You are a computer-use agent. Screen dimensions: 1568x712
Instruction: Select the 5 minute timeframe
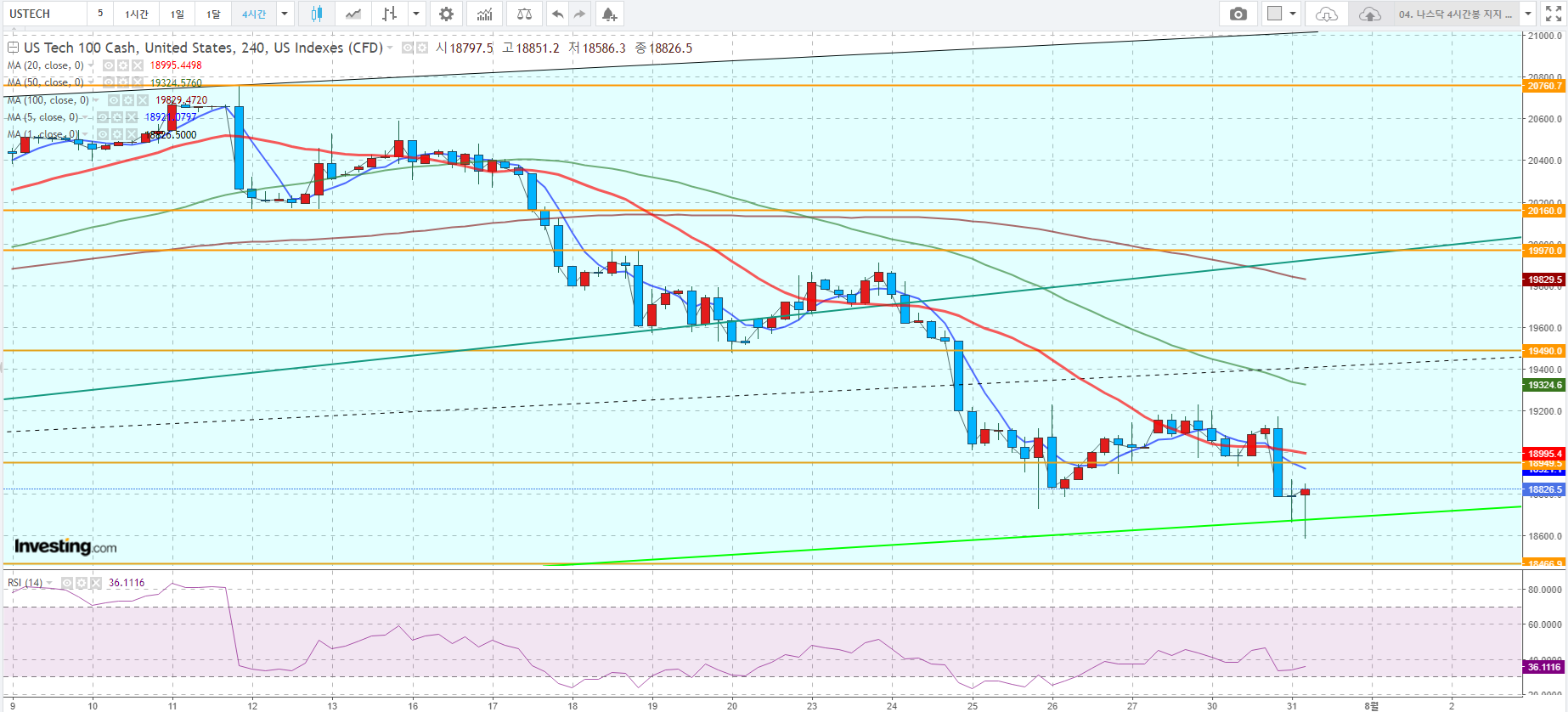click(x=100, y=14)
